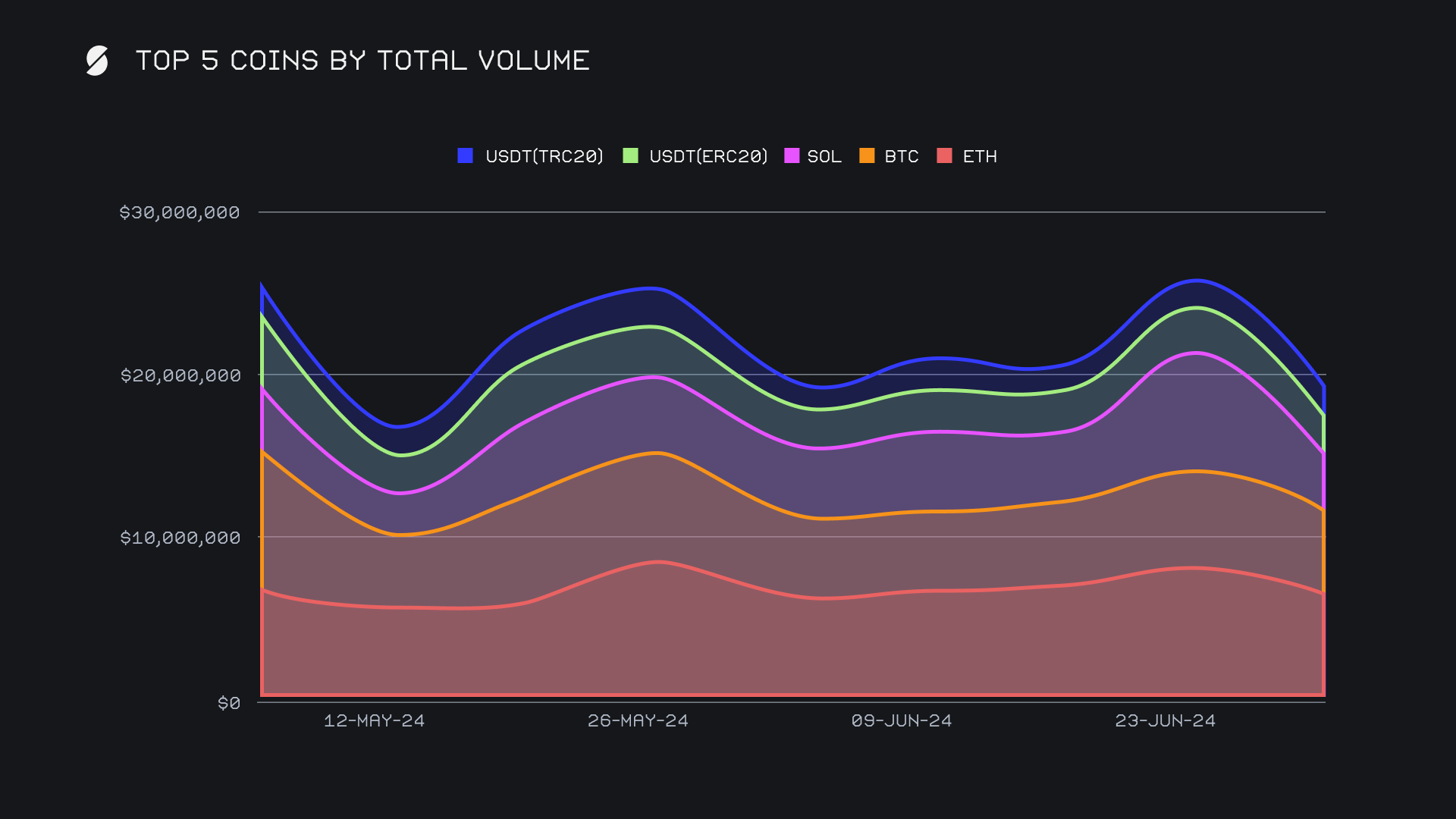Image resolution: width=1456 pixels, height=819 pixels.
Task: Toggle the USDT(TRC20) legend label
Action: [544, 156]
